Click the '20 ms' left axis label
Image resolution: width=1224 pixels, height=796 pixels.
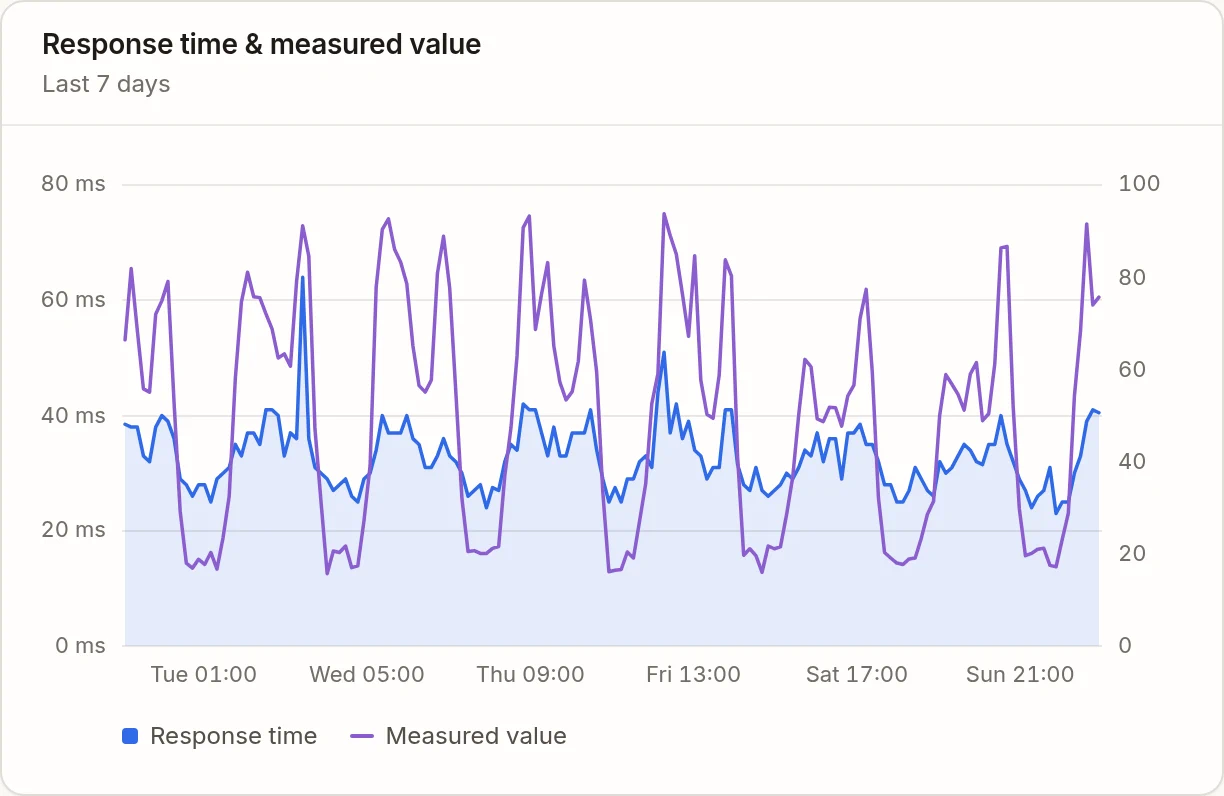73,530
